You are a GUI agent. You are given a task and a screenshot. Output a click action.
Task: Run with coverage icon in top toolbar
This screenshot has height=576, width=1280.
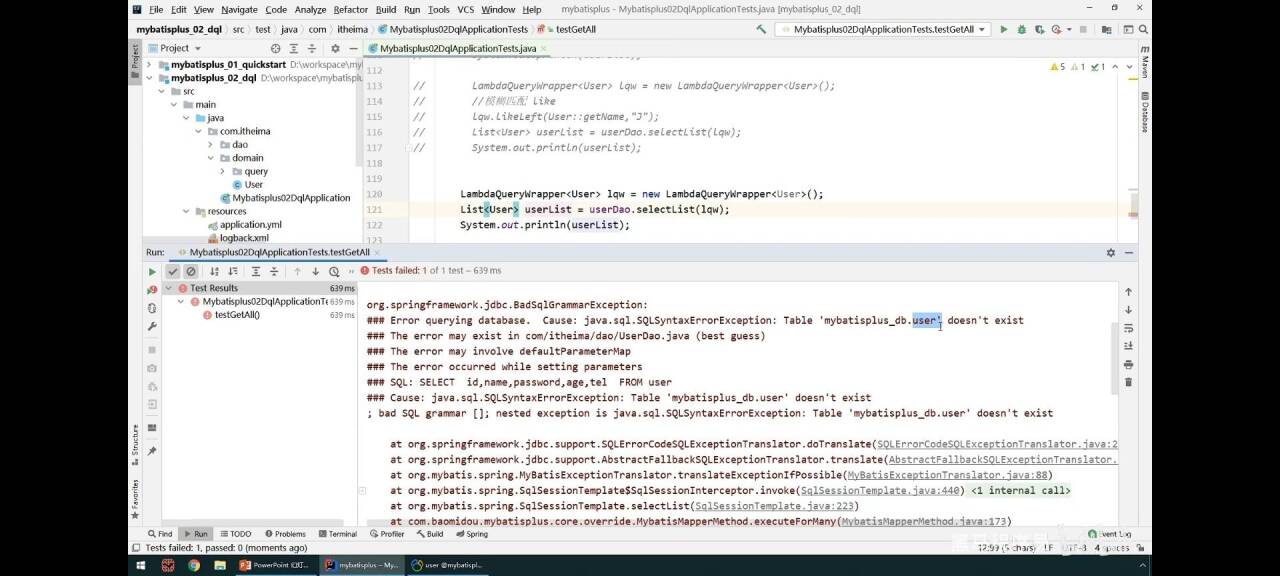[1041, 29]
